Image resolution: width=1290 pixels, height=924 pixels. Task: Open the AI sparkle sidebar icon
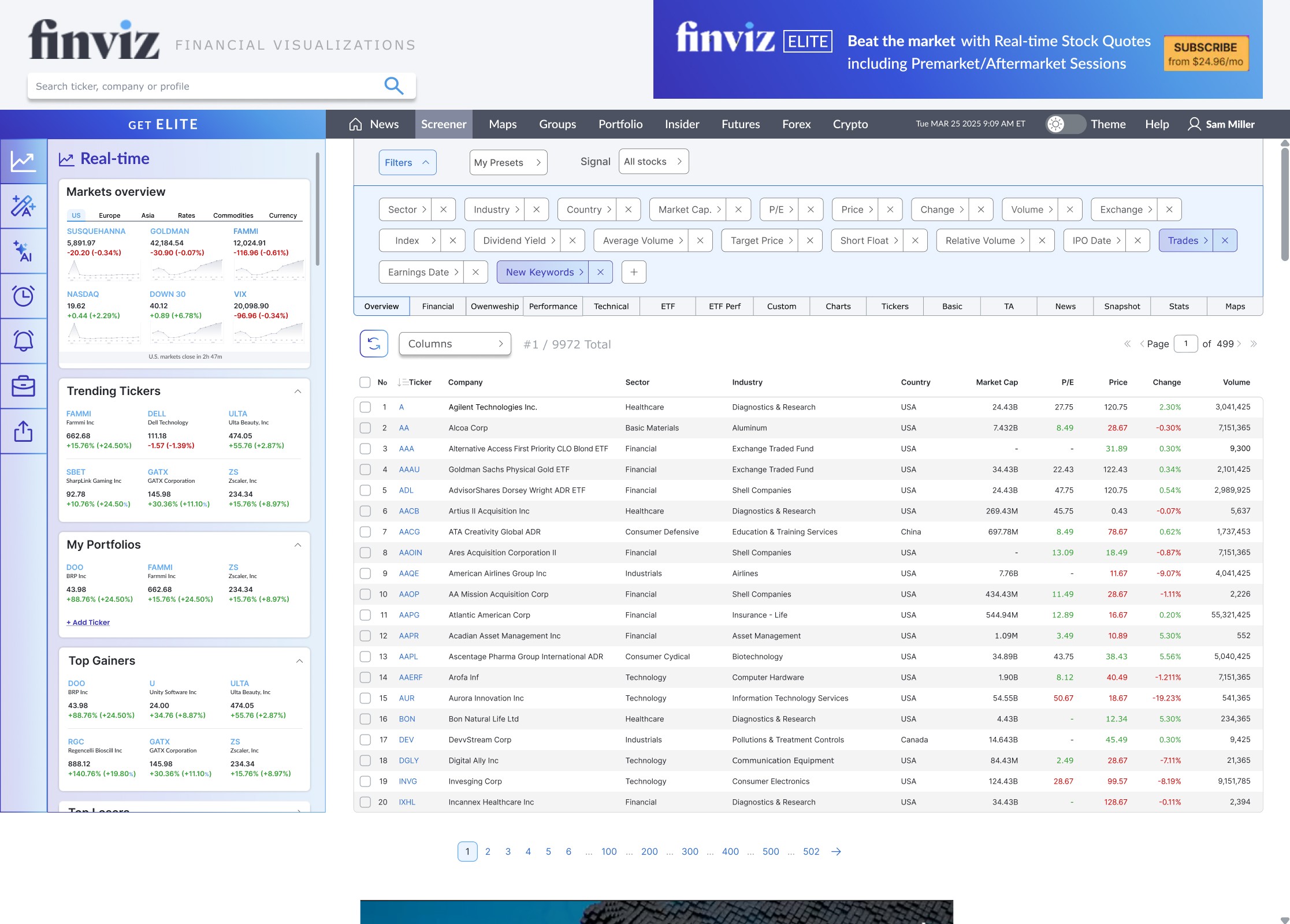24,251
